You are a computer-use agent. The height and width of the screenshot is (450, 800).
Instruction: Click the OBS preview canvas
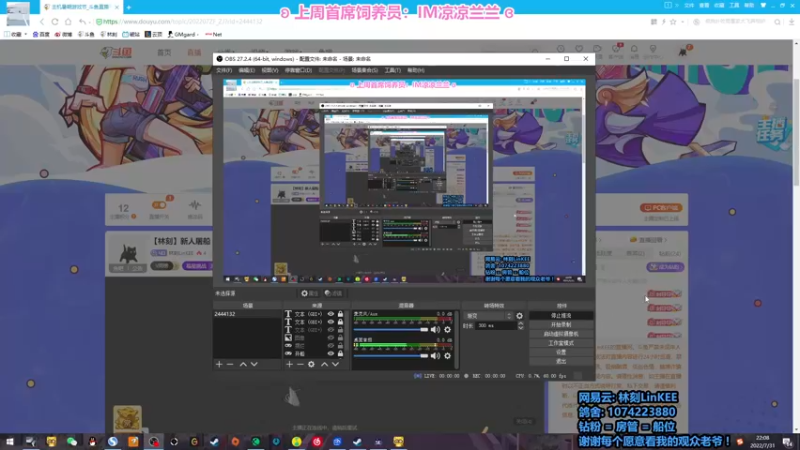(x=404, y=181)
